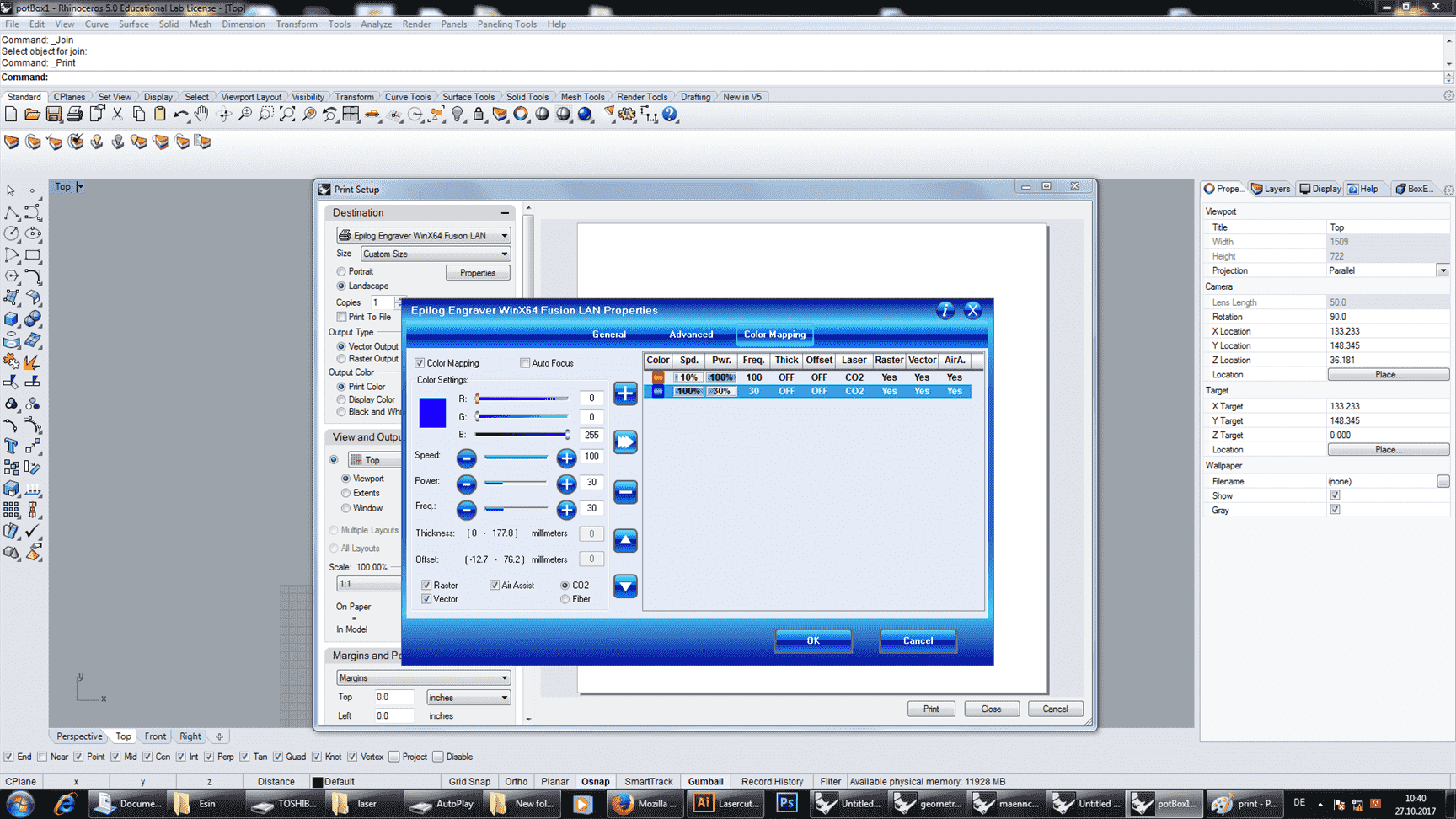This screenshot has height=819, width=1456.
Task: Open Projection Parallel dropdown in Properties
Action: click(1443, 270)
